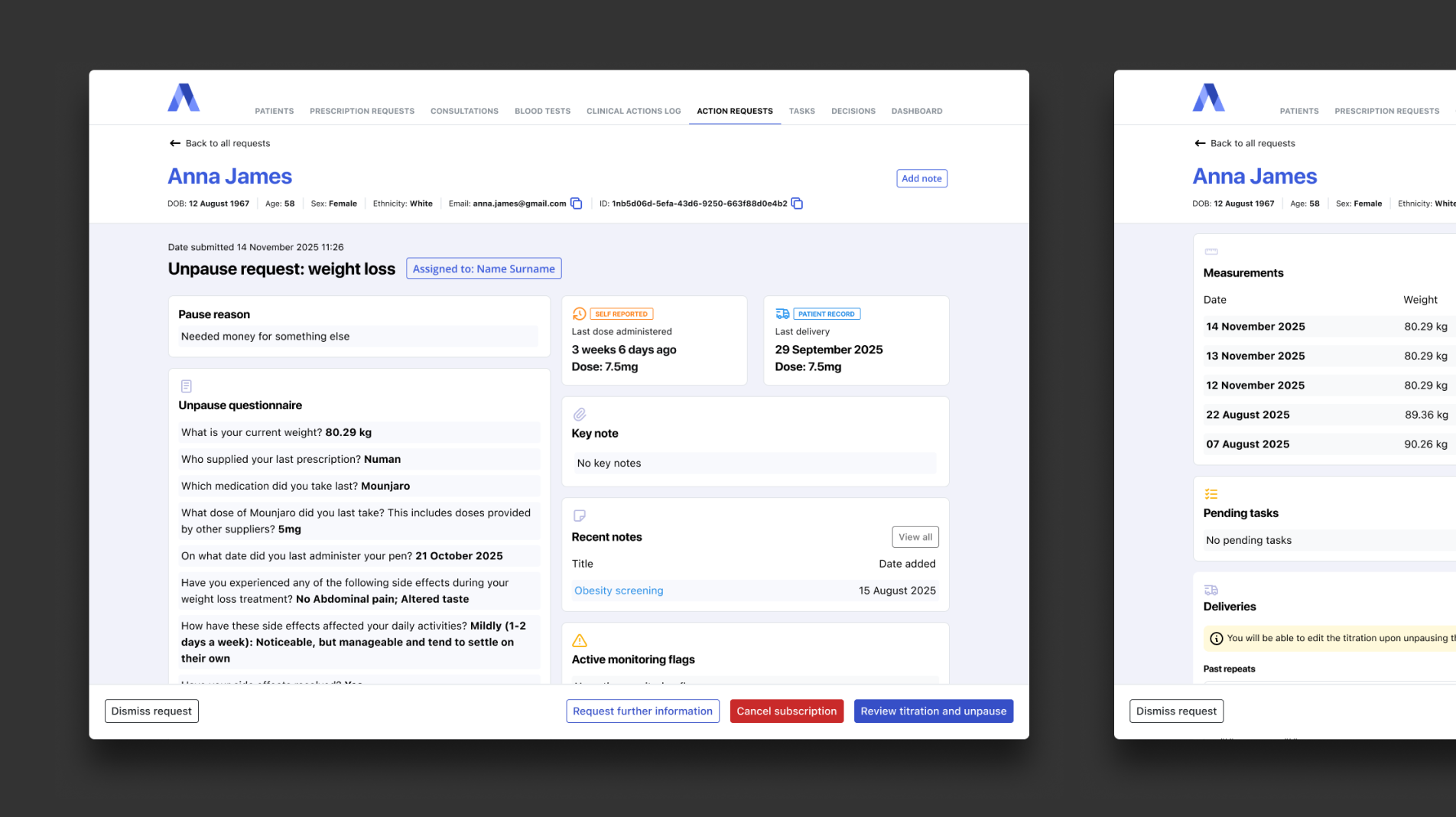
Task: Go to the Tasks tab
Action: click(x=802, y=111)
